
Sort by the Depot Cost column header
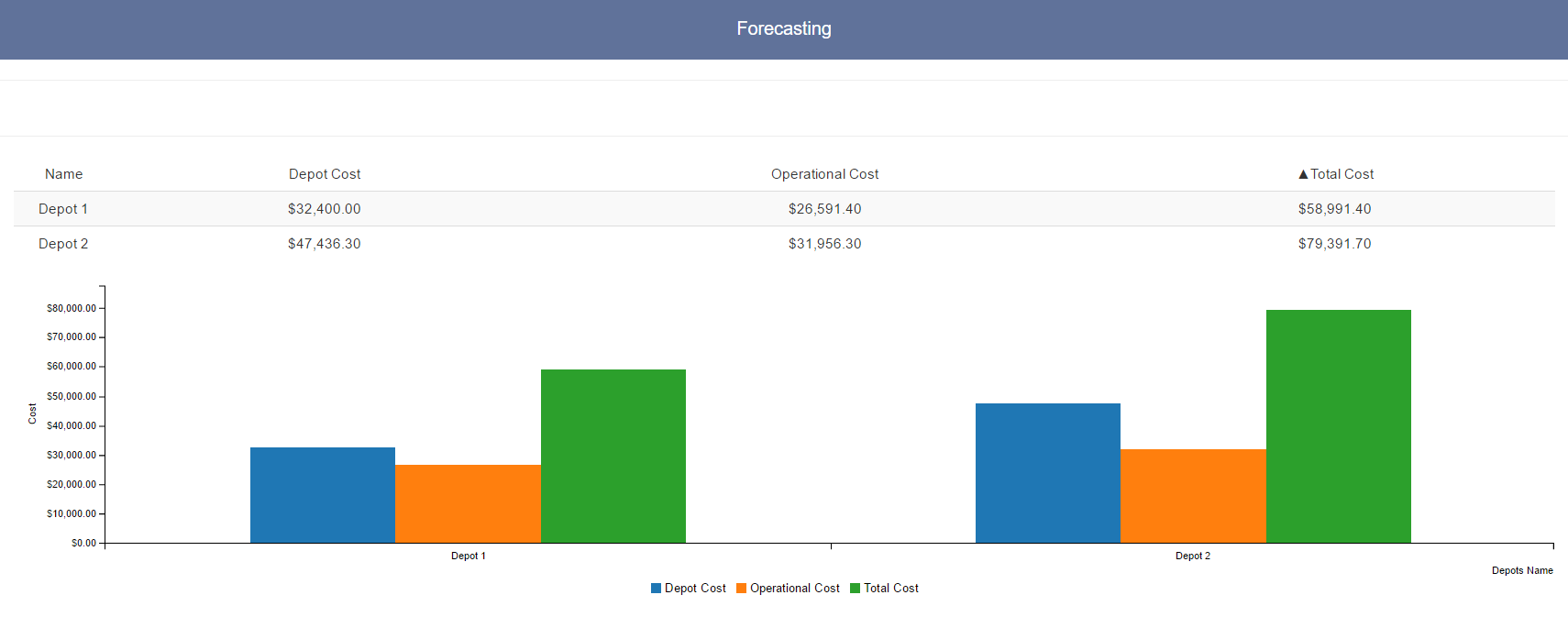coord(325,174)
